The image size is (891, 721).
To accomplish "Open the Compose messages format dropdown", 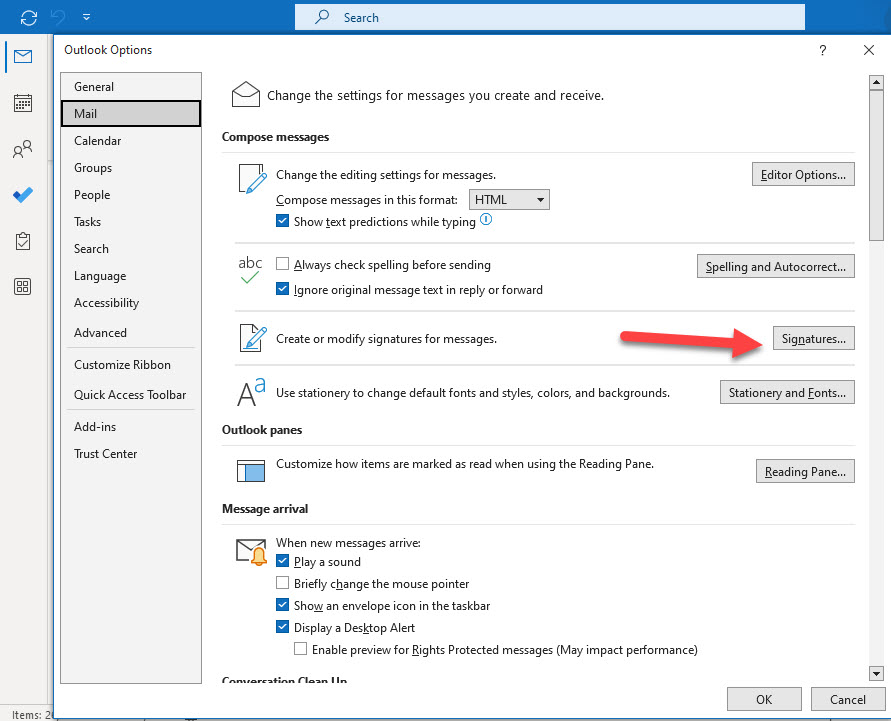I will [x=509, y=199].
